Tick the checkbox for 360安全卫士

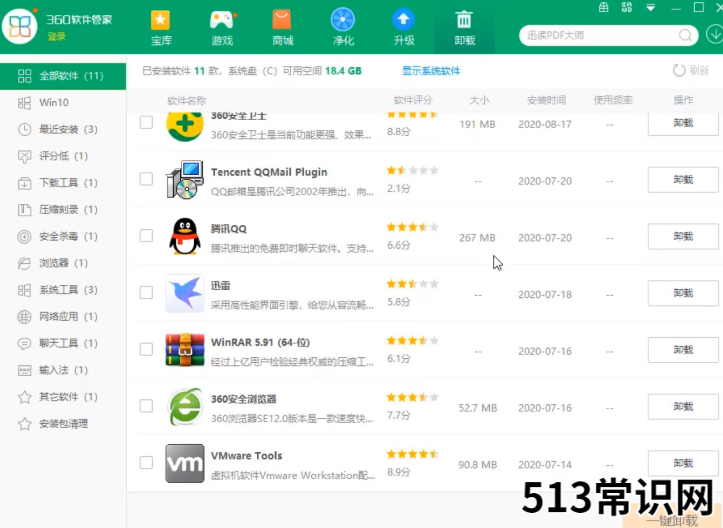[146, 122]
